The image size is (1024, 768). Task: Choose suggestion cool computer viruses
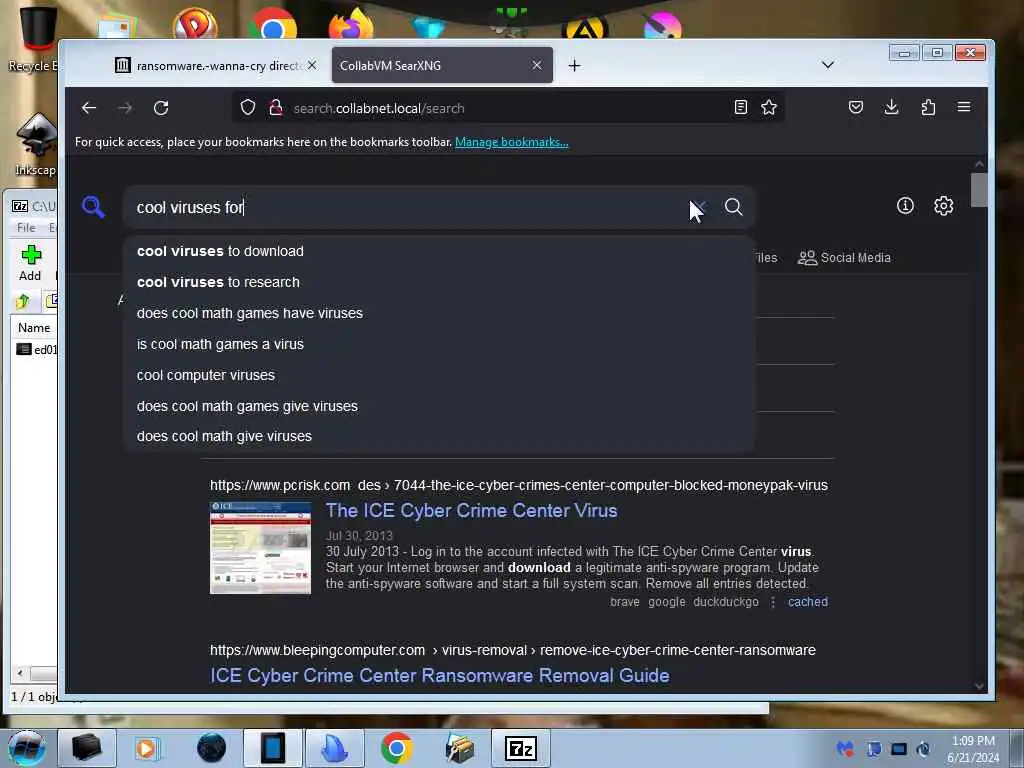pyautogui.click(x=439, y=376)
